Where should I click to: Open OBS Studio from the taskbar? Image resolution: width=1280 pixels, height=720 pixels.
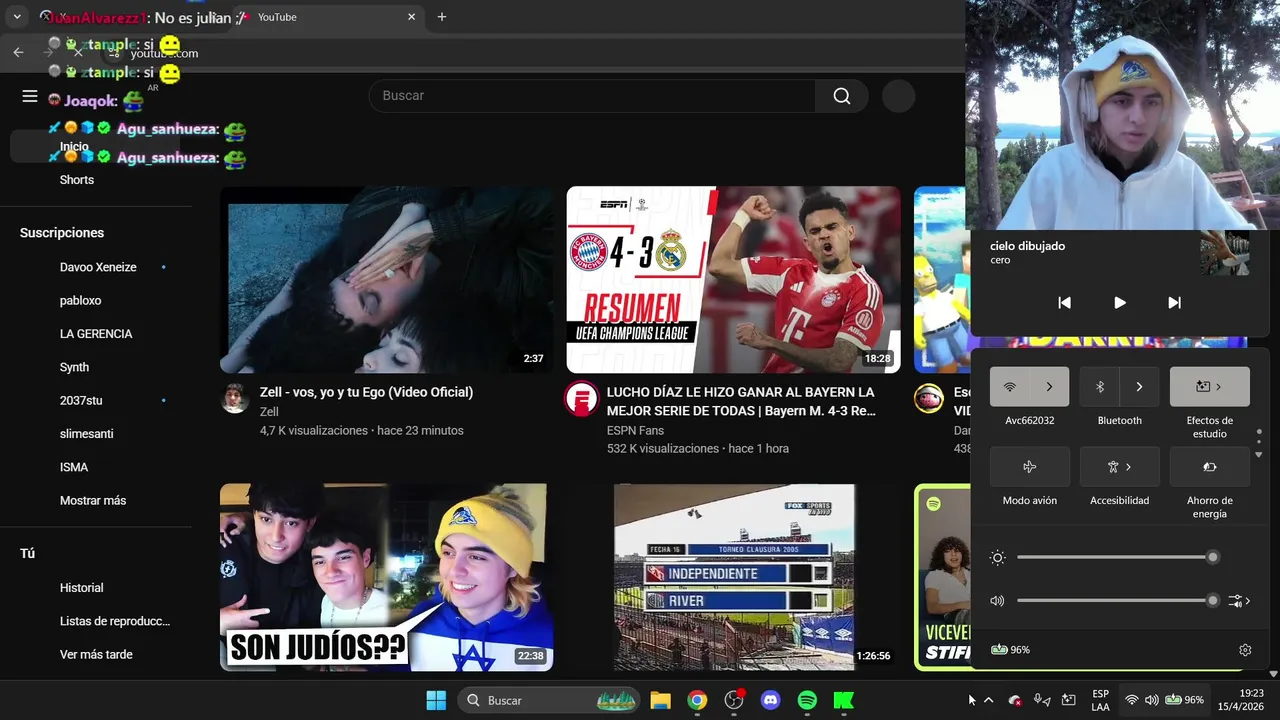[734, 700]
